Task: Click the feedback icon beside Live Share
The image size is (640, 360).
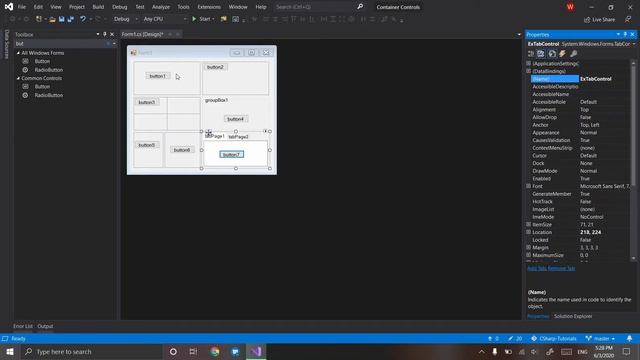Action: click(628, 20)
